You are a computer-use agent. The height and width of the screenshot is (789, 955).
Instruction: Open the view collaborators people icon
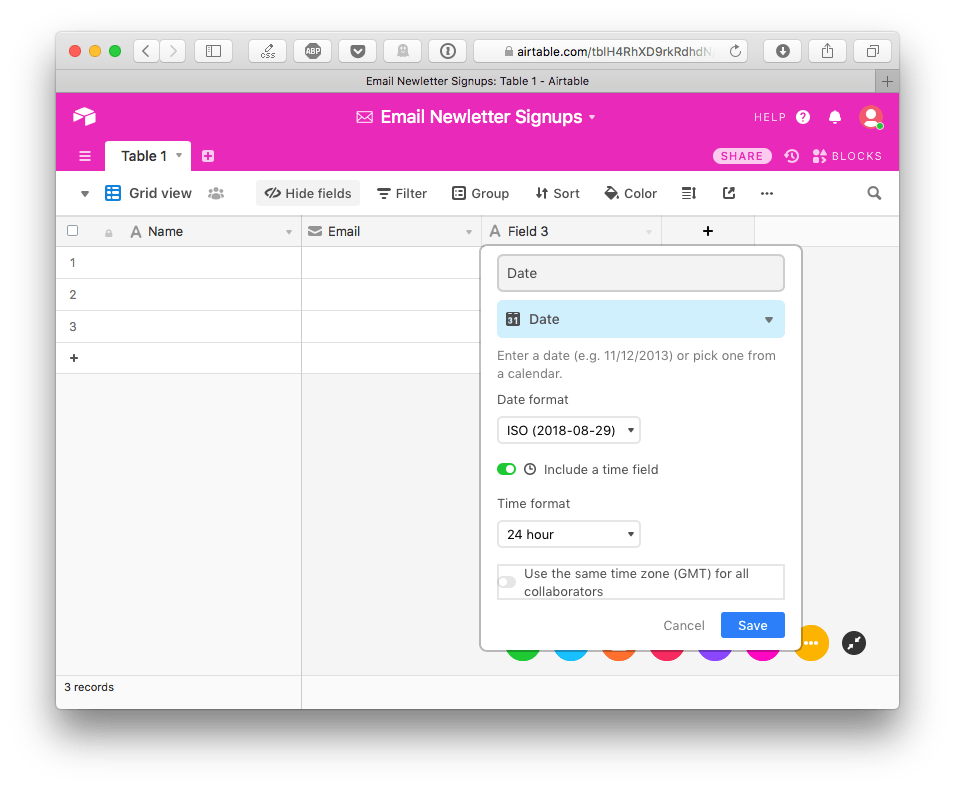pyautogui.click(x=216, y=193)
